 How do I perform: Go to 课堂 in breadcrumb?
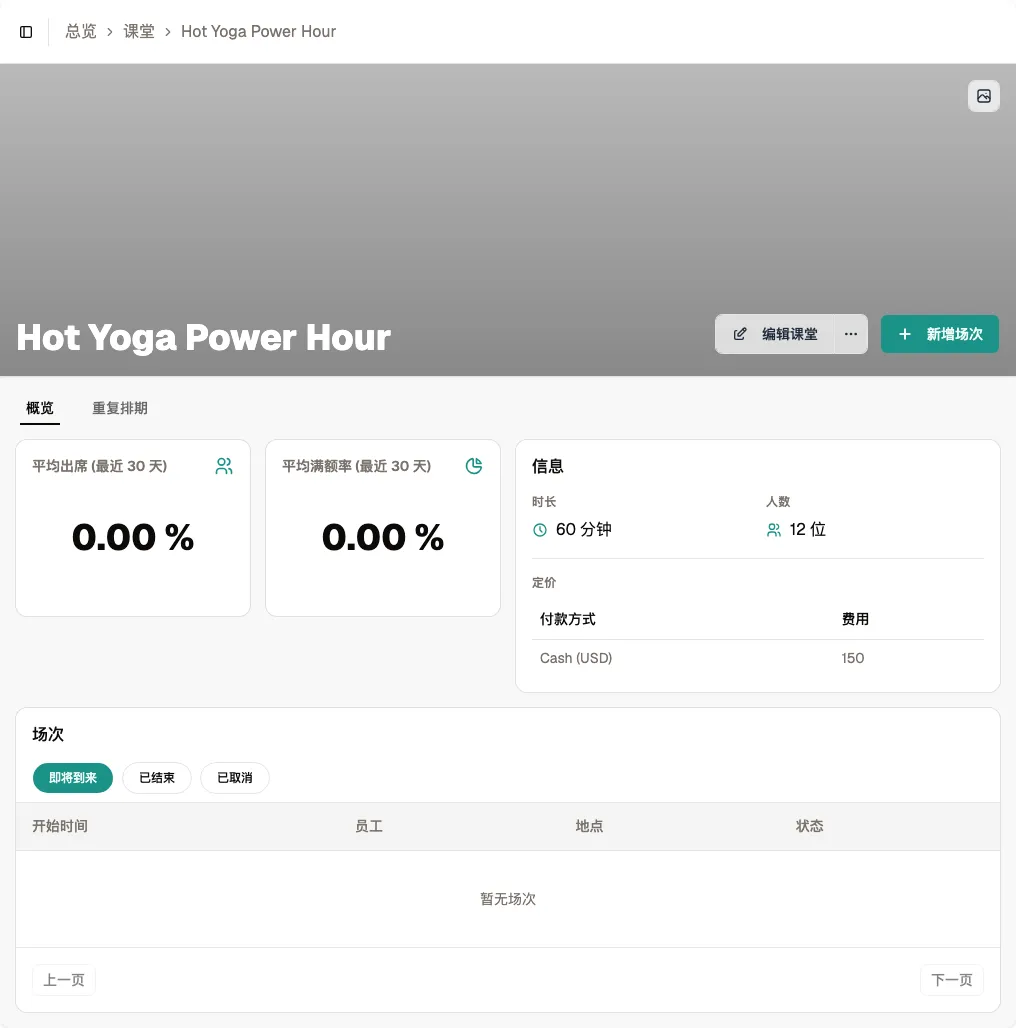point(139,31)
